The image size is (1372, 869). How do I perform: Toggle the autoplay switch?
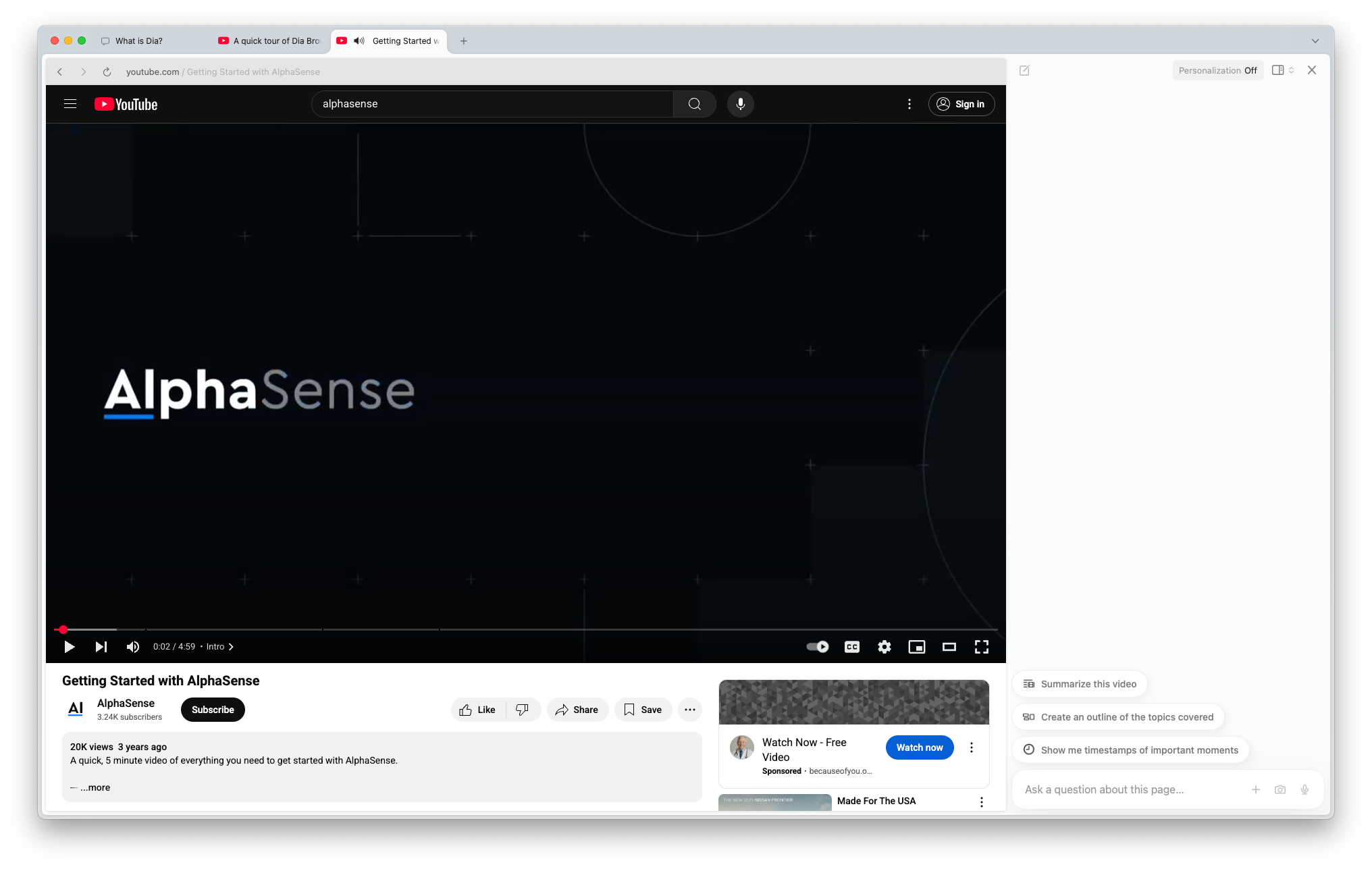pyautogui.click(x=818, y=647)
